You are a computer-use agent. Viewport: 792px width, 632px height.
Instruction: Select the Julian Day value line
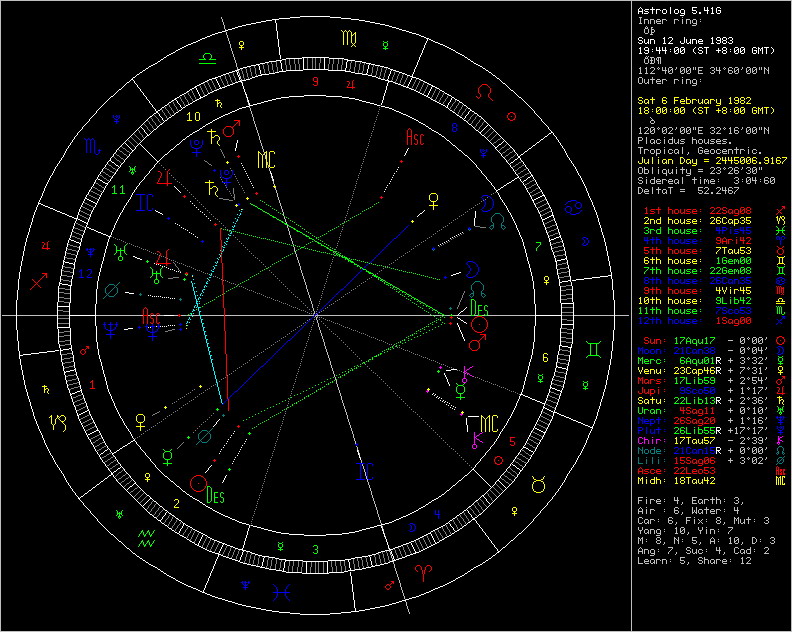(x=707, y=159)
